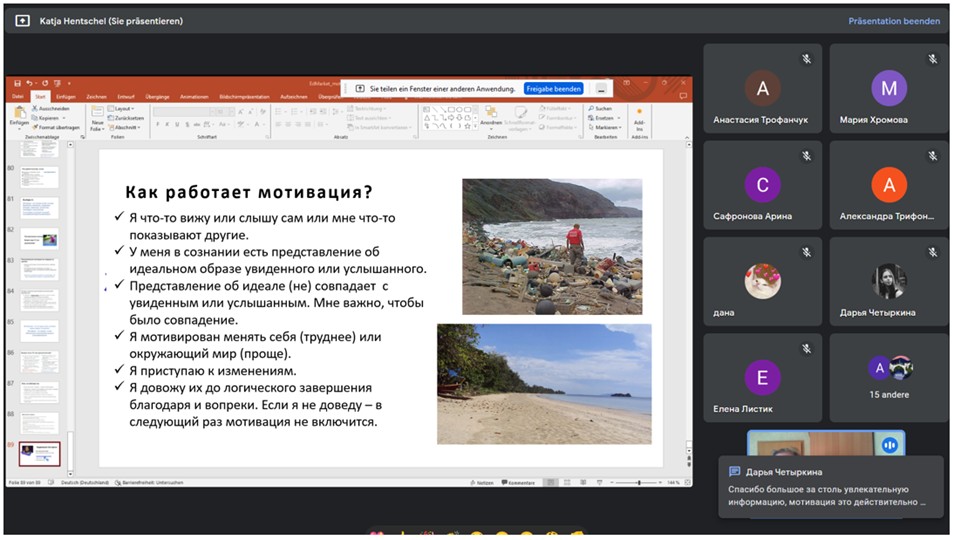This screenshot has width=954, height=540.
Task: Open Kommentare from the status bar
Action: pos(520,483)
